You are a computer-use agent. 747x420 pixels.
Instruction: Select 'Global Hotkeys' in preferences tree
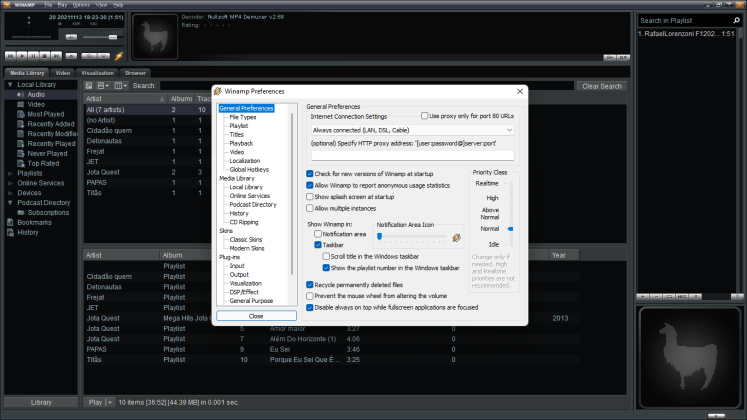pos(249,170)
